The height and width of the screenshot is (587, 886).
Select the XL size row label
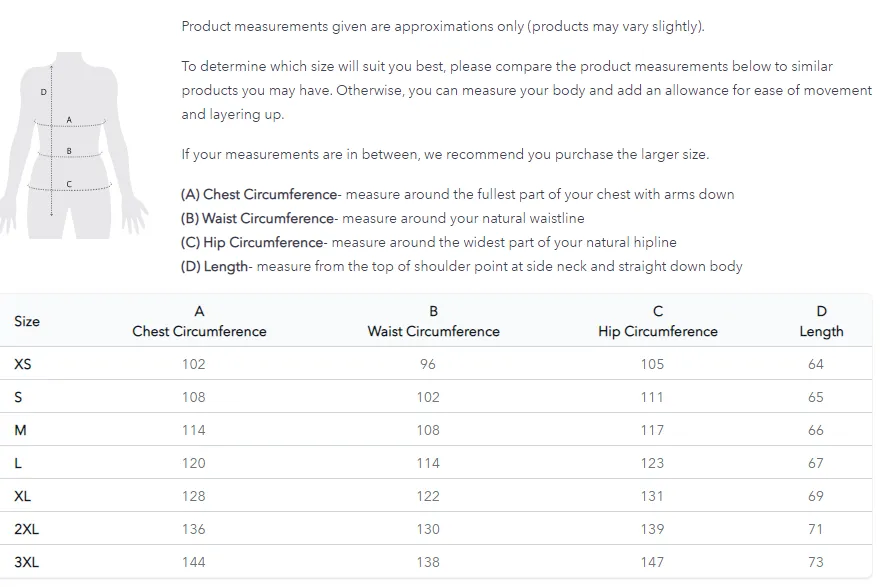pyautogui.click(x=23, y=496)
